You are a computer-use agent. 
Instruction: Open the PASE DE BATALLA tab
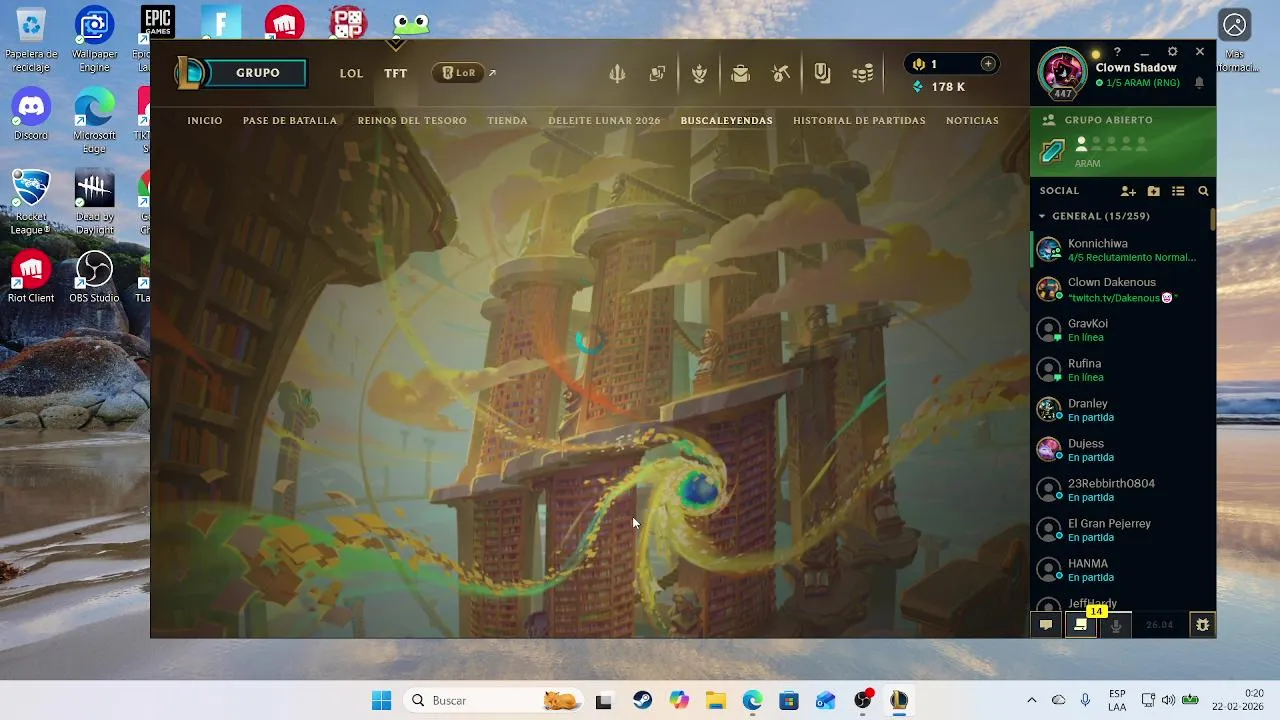tap(290, 121)
